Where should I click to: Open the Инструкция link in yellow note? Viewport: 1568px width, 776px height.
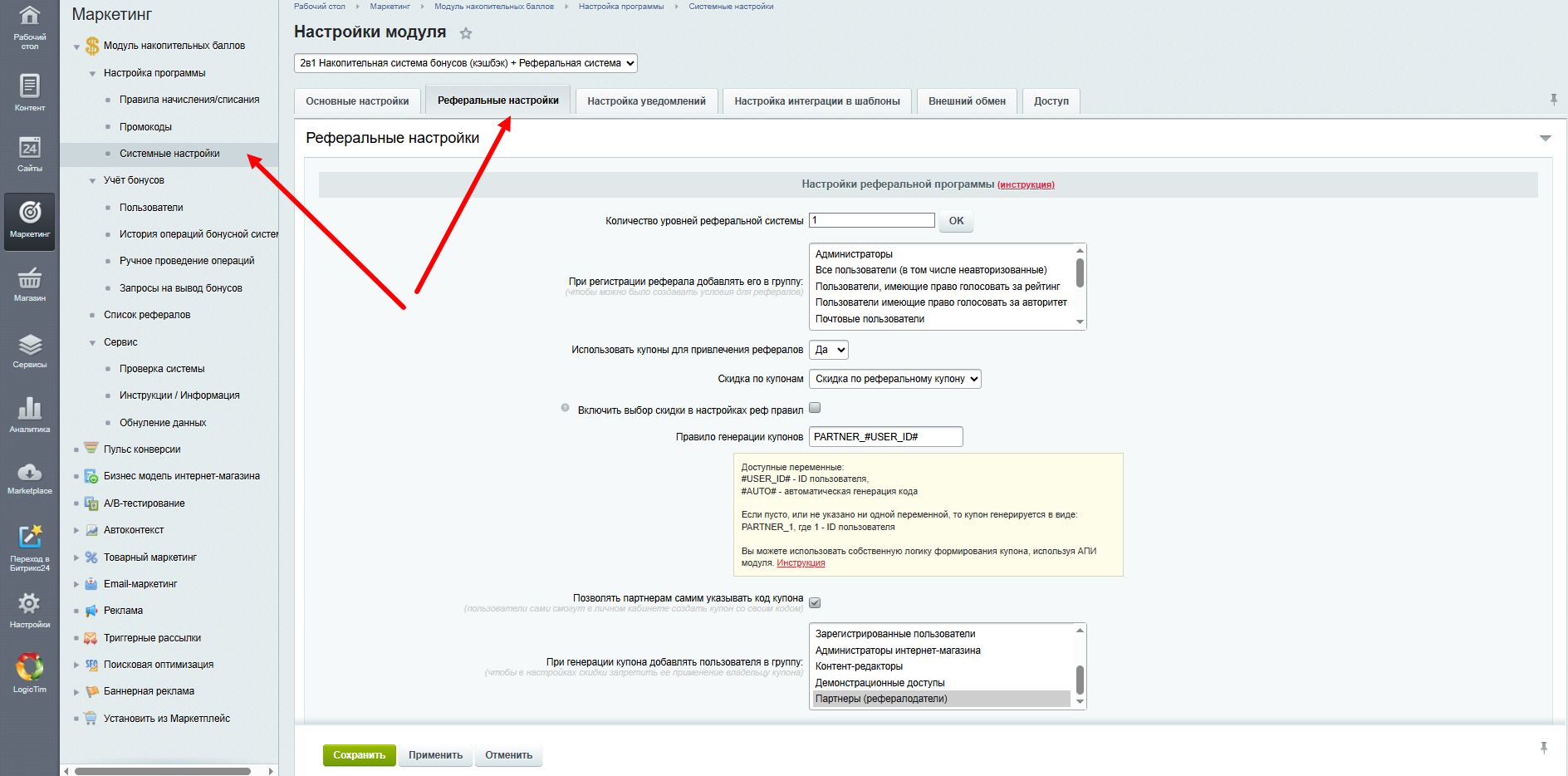point(801,562)
